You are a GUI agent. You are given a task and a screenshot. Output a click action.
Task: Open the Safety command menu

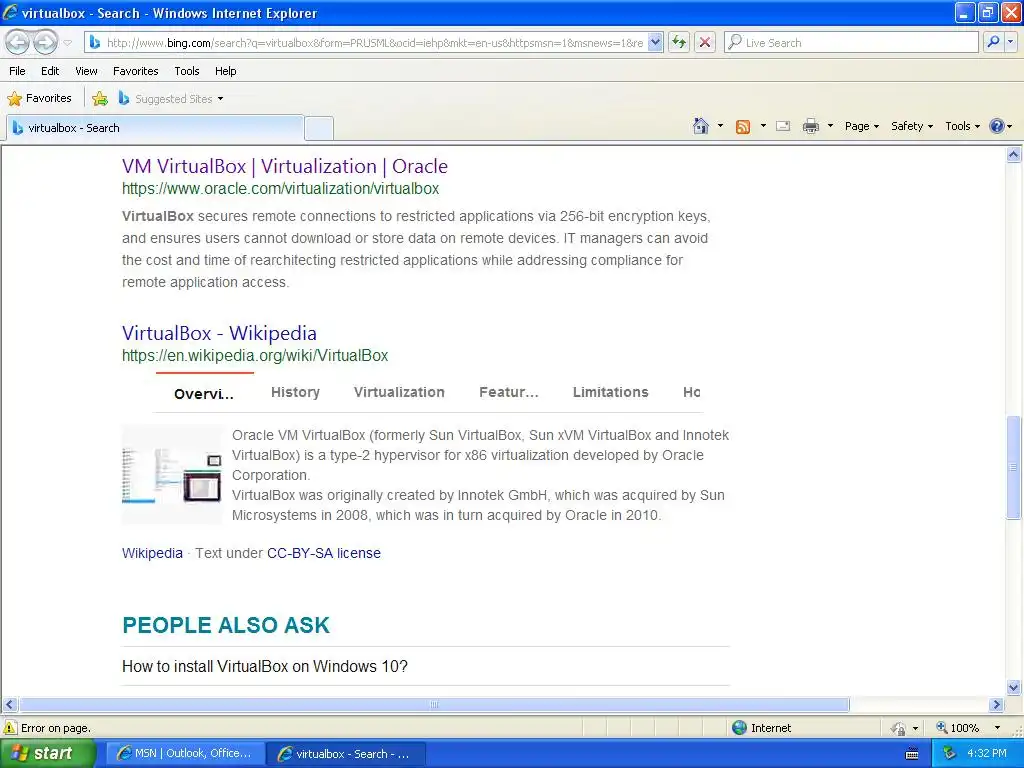(x=912, y=126)
